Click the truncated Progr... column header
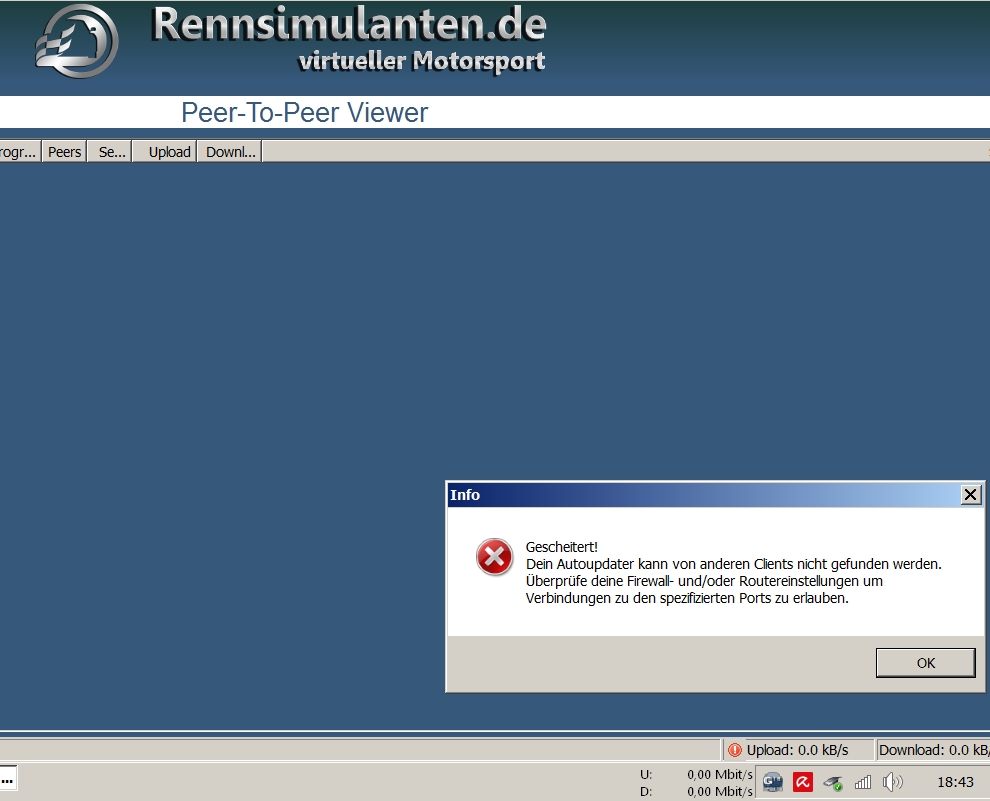990x801 pixels. coord(19,152)
